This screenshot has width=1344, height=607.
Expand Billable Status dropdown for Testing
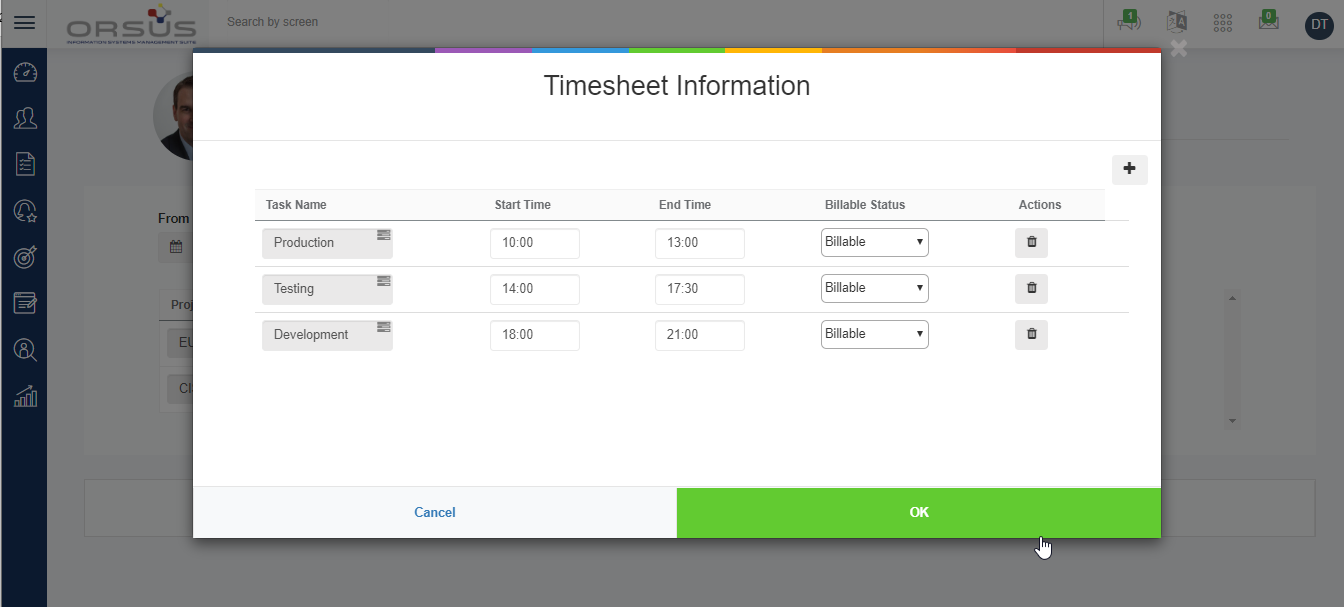(x=874, y=289)
